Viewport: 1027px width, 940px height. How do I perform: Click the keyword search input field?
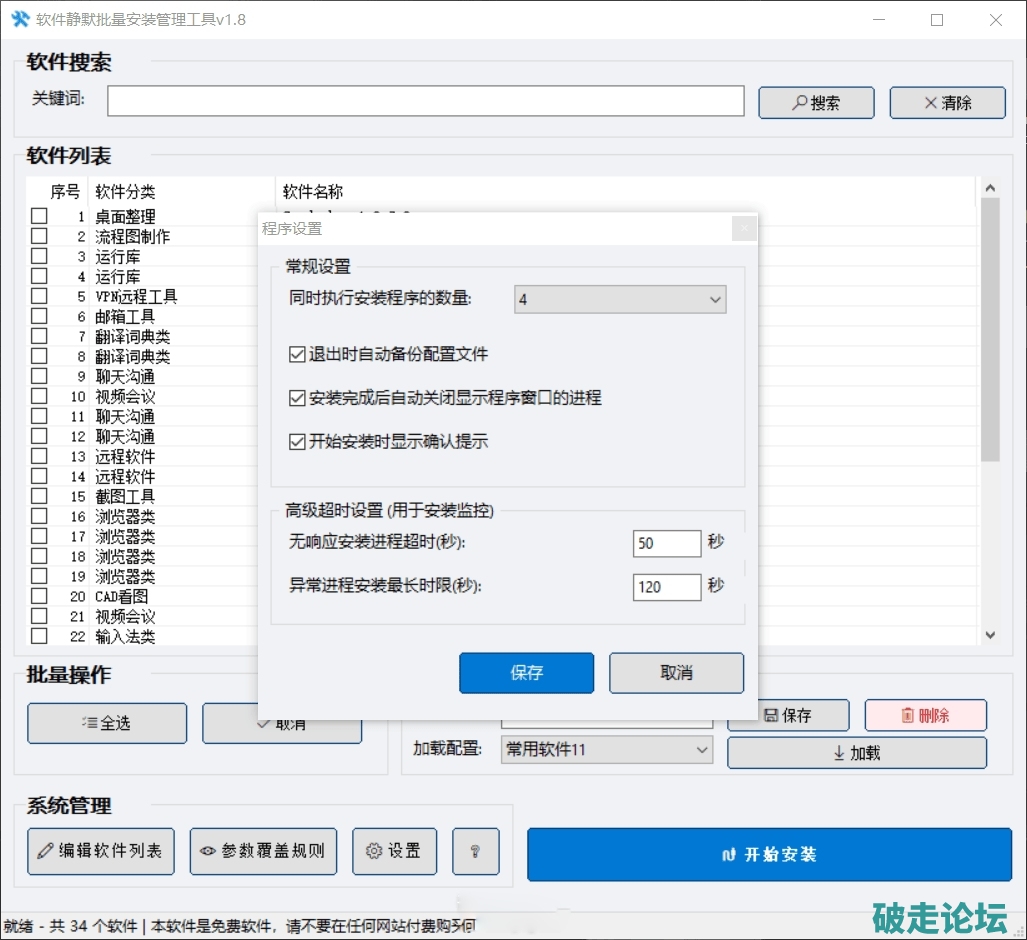[425, 101]
